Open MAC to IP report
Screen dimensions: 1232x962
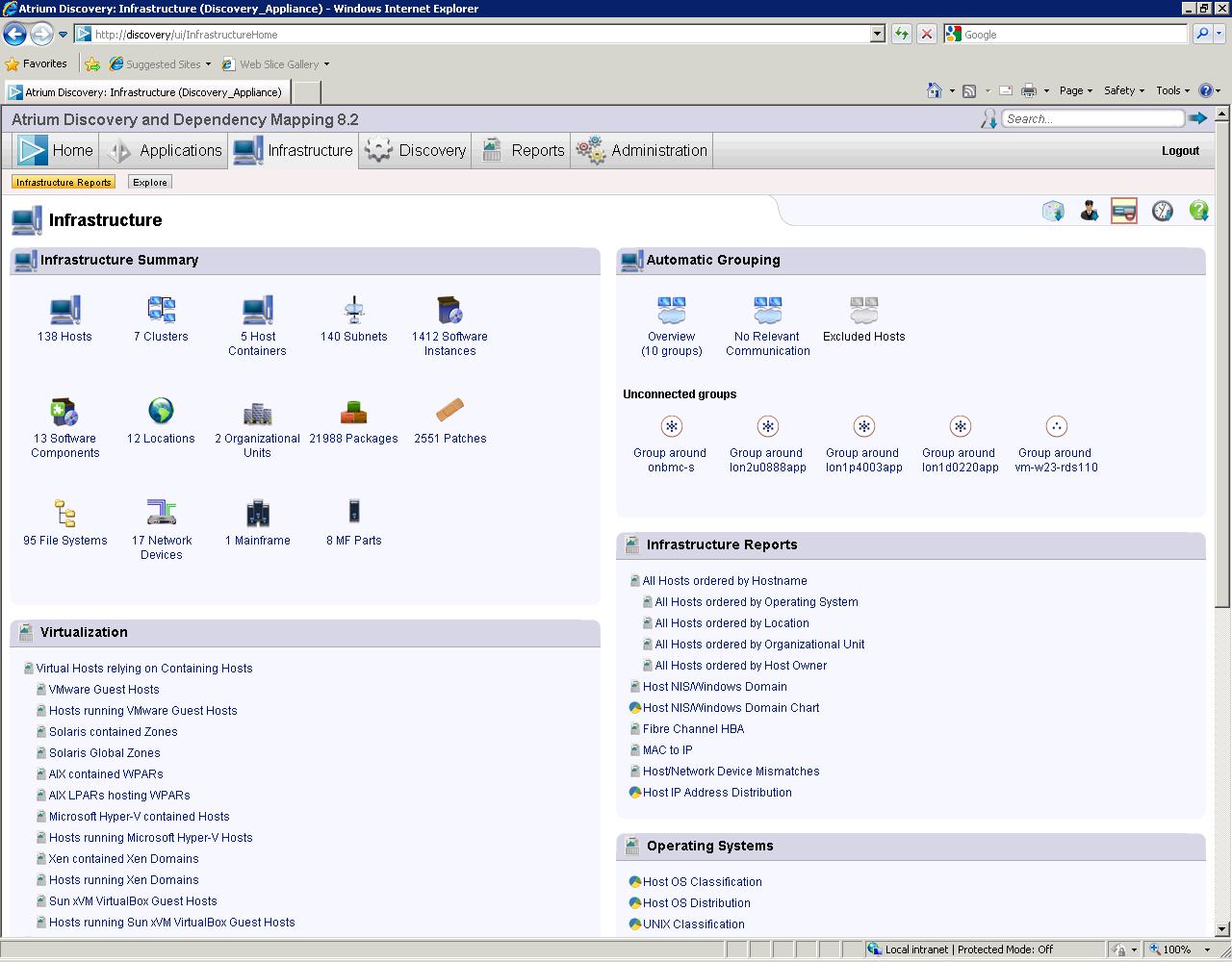[x=668, y=750]
